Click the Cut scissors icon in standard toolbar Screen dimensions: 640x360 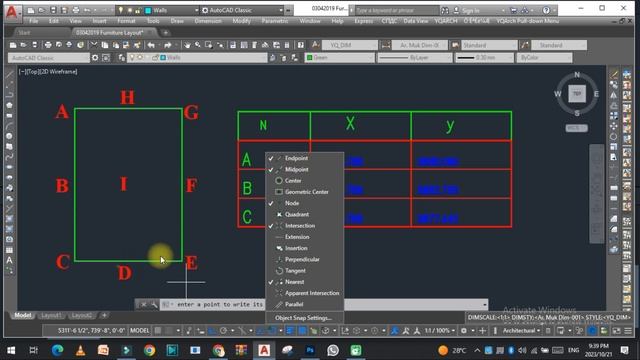click(94, 45)
